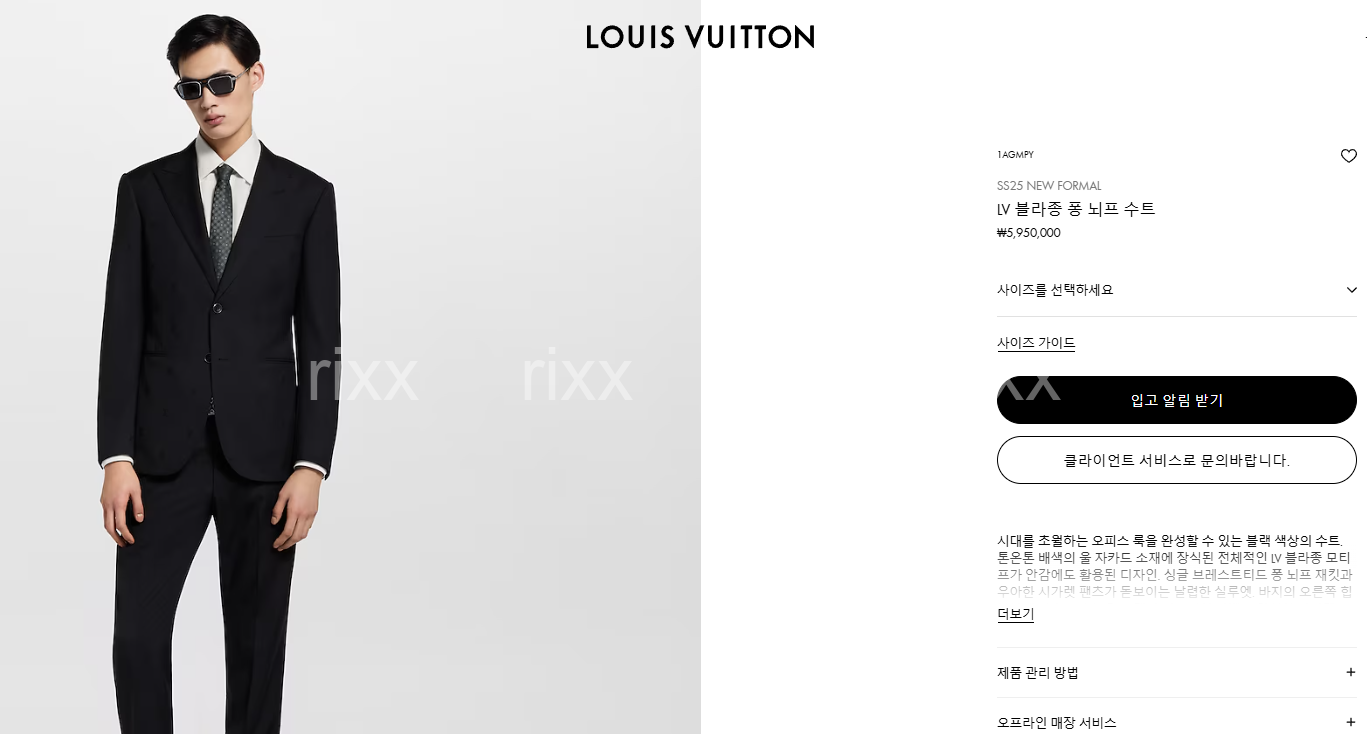Screen dimensions: 1367x734
Task: Click the SS25 NEW FORMAL collection label
Action: pos(1049,186)
